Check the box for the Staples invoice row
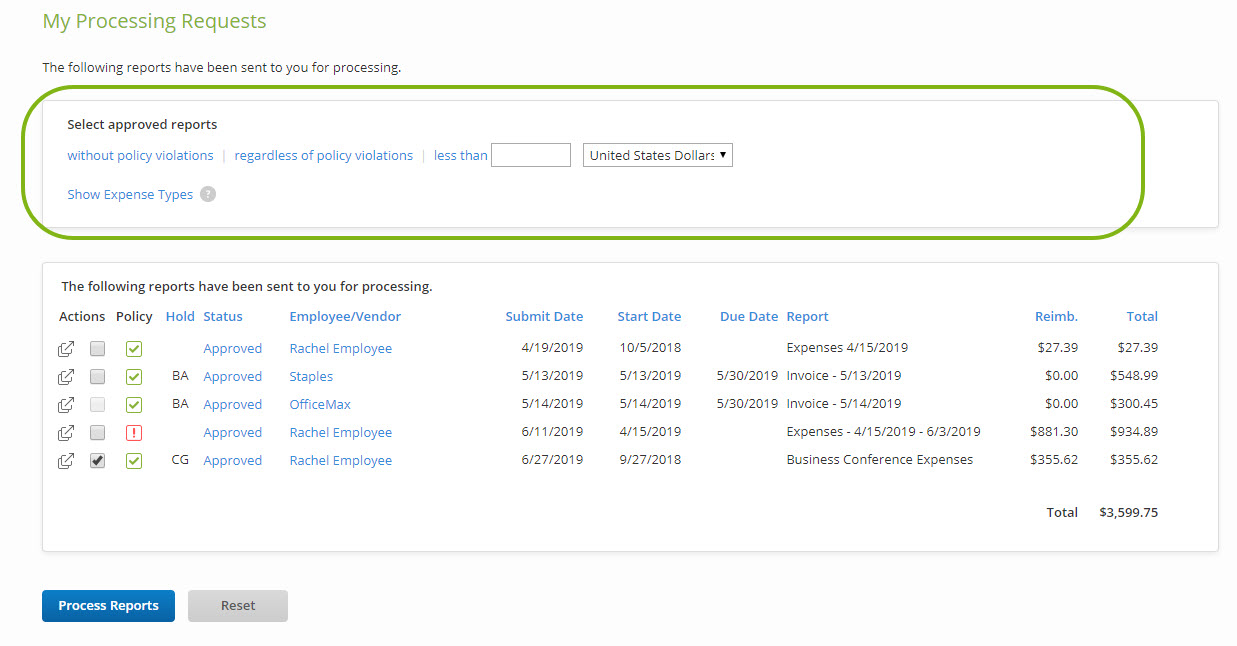This screenshot has height=646, width=1237. click(97, 376)
